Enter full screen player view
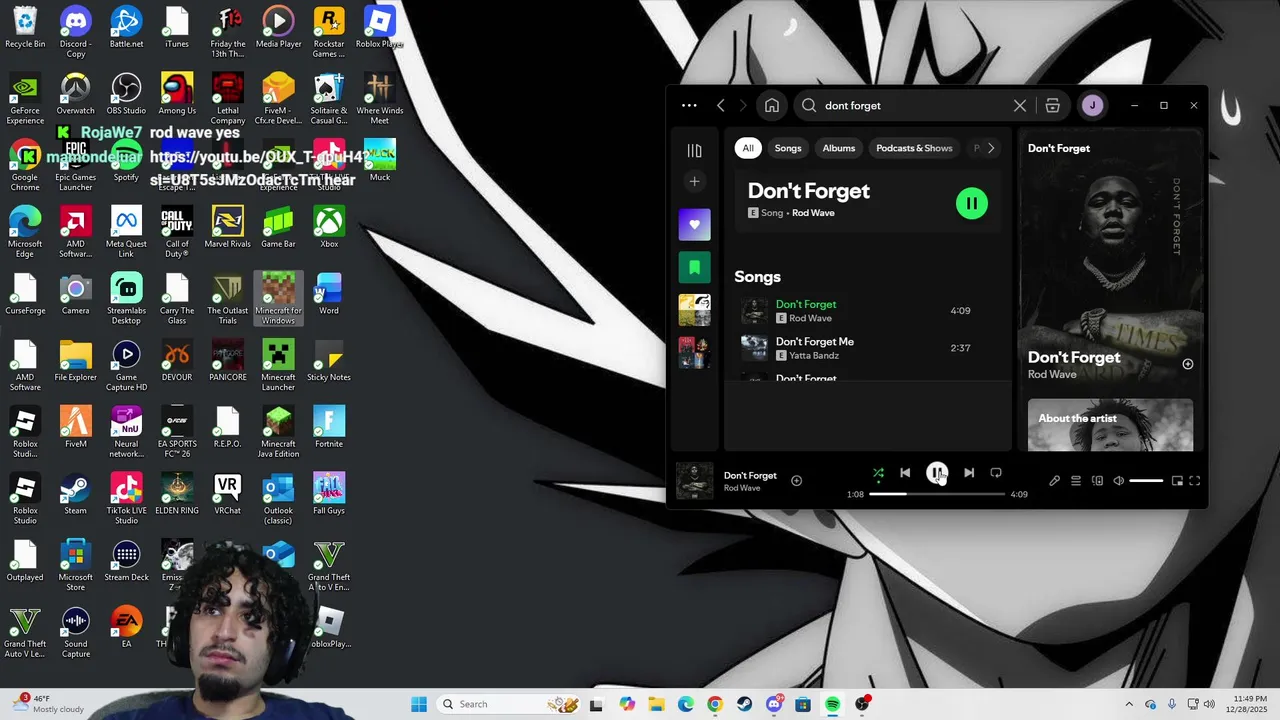Image resolution: width=1280 pixels, height=720 pixels. click(1194, 481)
